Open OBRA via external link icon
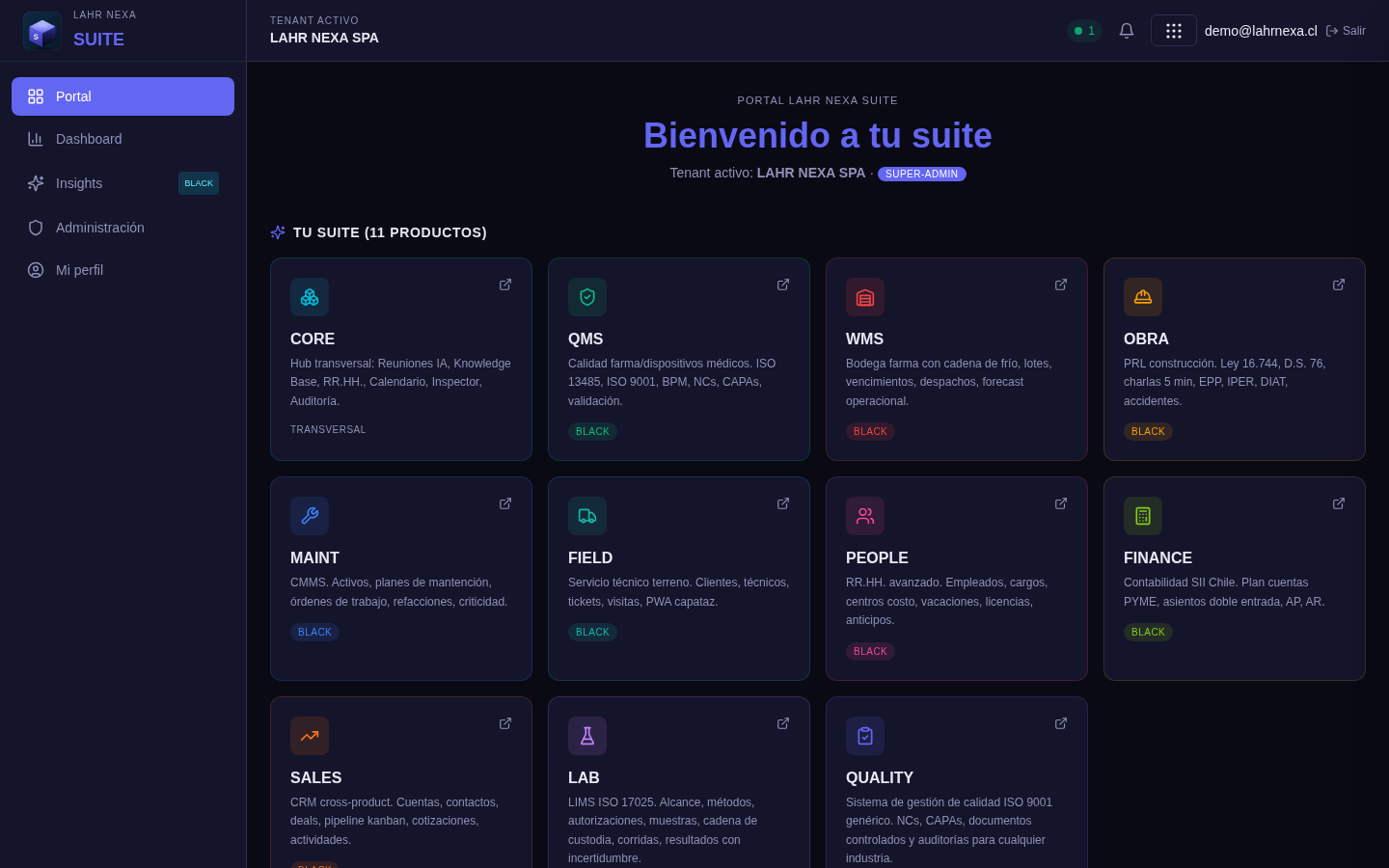Image resolution: width=1389 pixels, height=868 pixels. click(x=1339, y=285)
